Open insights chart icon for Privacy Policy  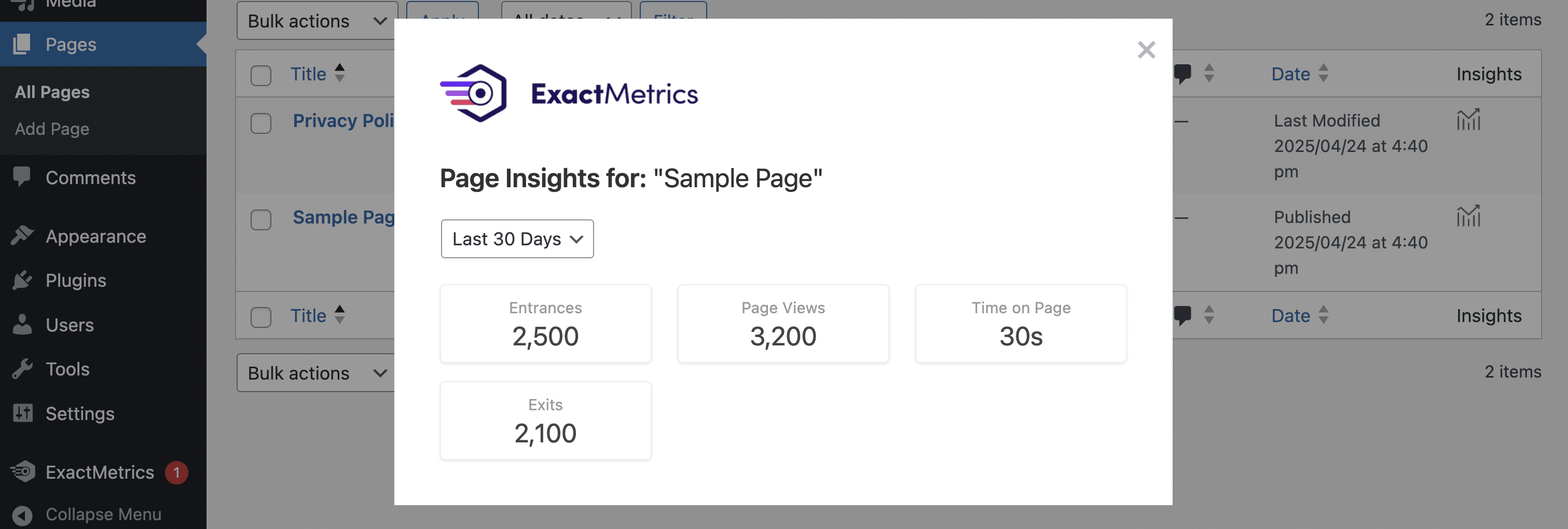pos(1468,119)
